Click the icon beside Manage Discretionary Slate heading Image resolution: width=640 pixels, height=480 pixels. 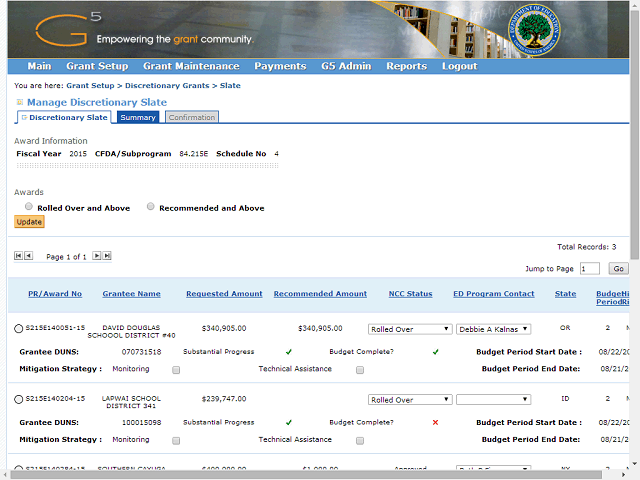pyautogui.click(x=20, y=102)
